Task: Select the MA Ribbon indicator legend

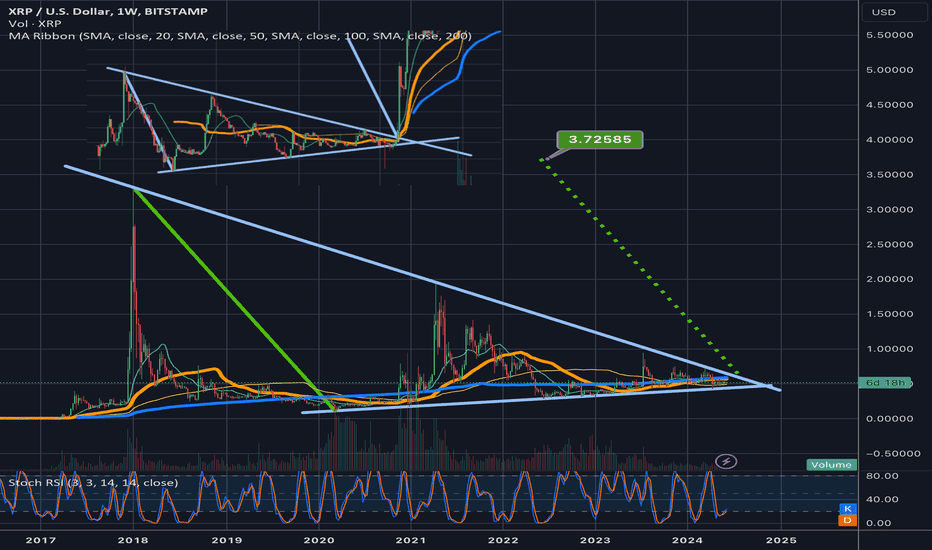Action: [240, 36]
